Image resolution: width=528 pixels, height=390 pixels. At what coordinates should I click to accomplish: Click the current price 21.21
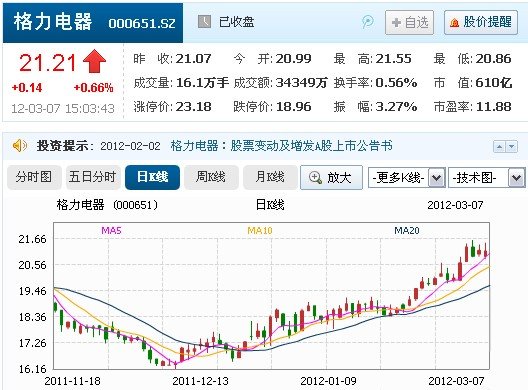click(x=47, y=63)
